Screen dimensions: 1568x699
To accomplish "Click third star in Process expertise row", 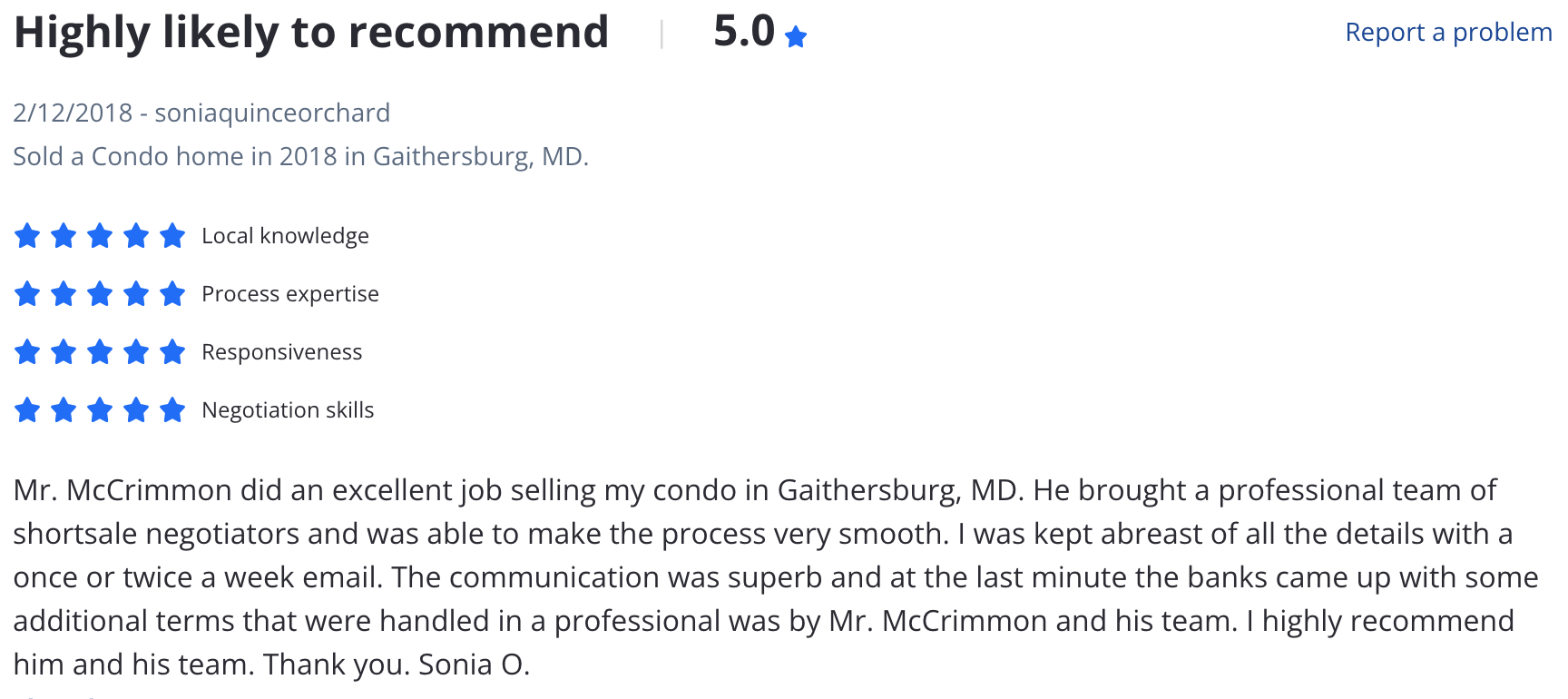I will (x=100, y=294).
